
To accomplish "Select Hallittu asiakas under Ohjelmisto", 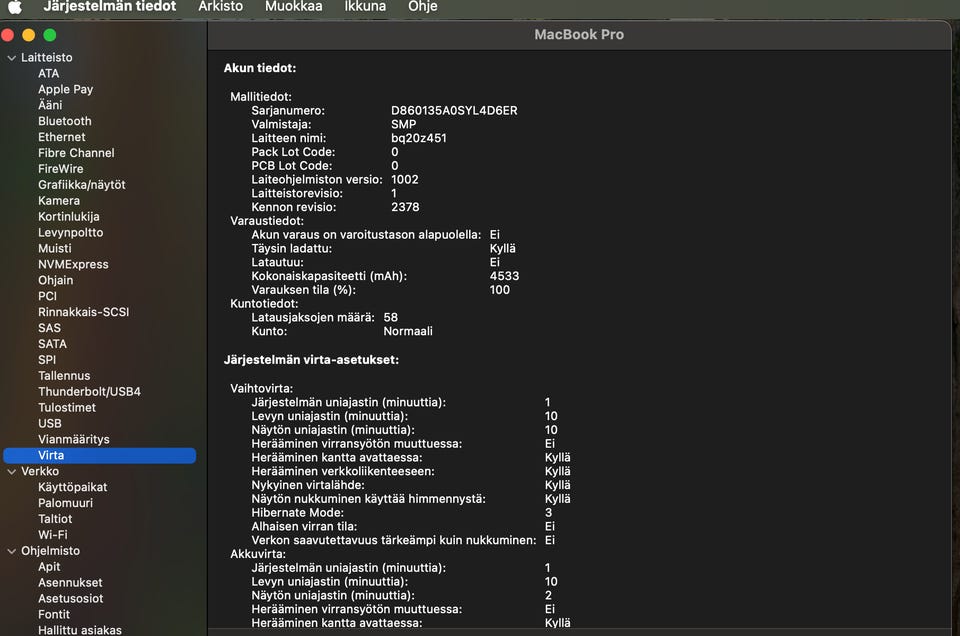I will click(x=80, y=630).
